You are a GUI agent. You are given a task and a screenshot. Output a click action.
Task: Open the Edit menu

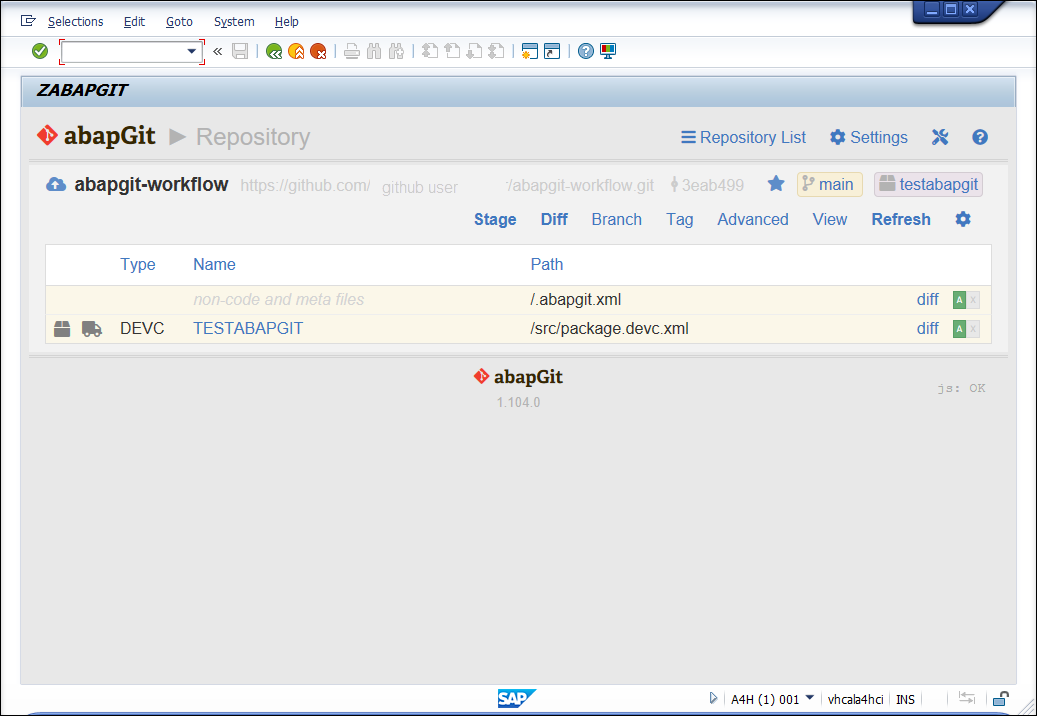point(134,22)
